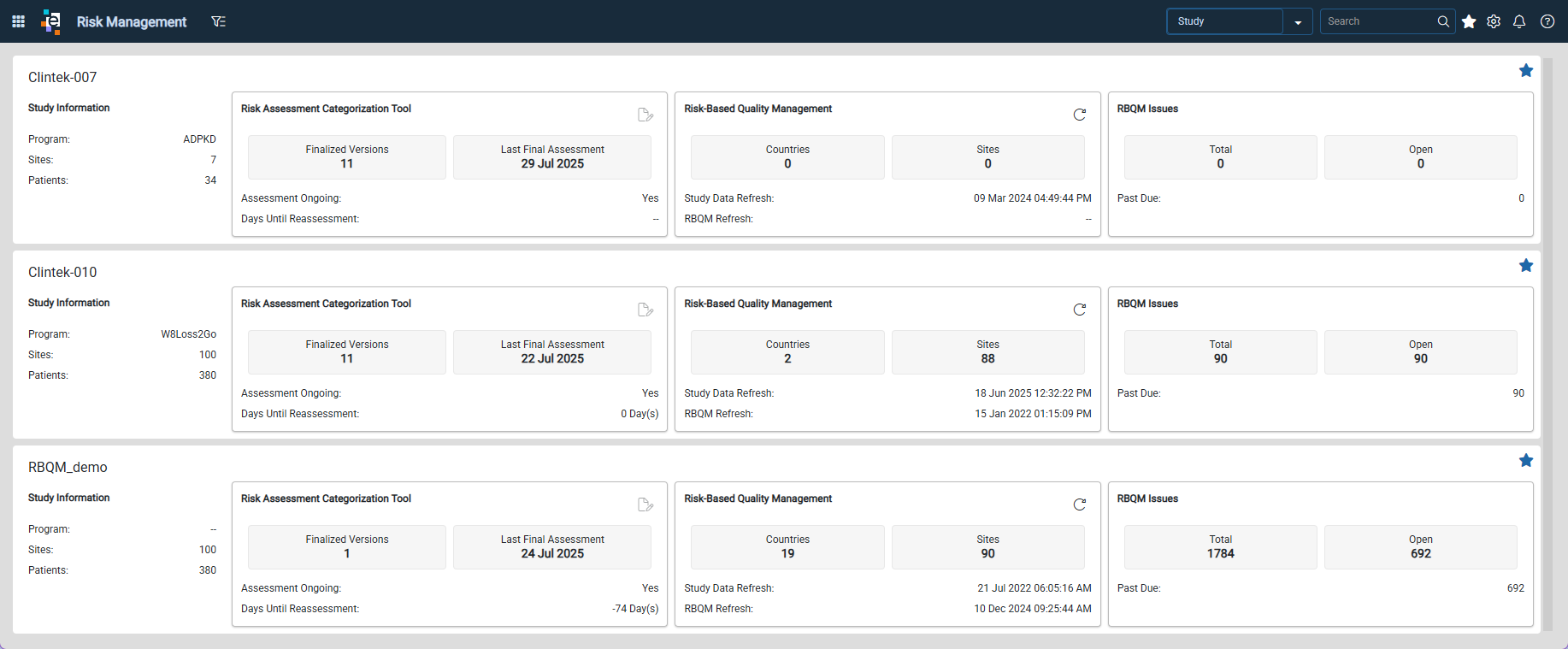Refresh Clintek-007 RBQM data
1568x649 pixels.
pyautogui.click(x=1080, y=115)
